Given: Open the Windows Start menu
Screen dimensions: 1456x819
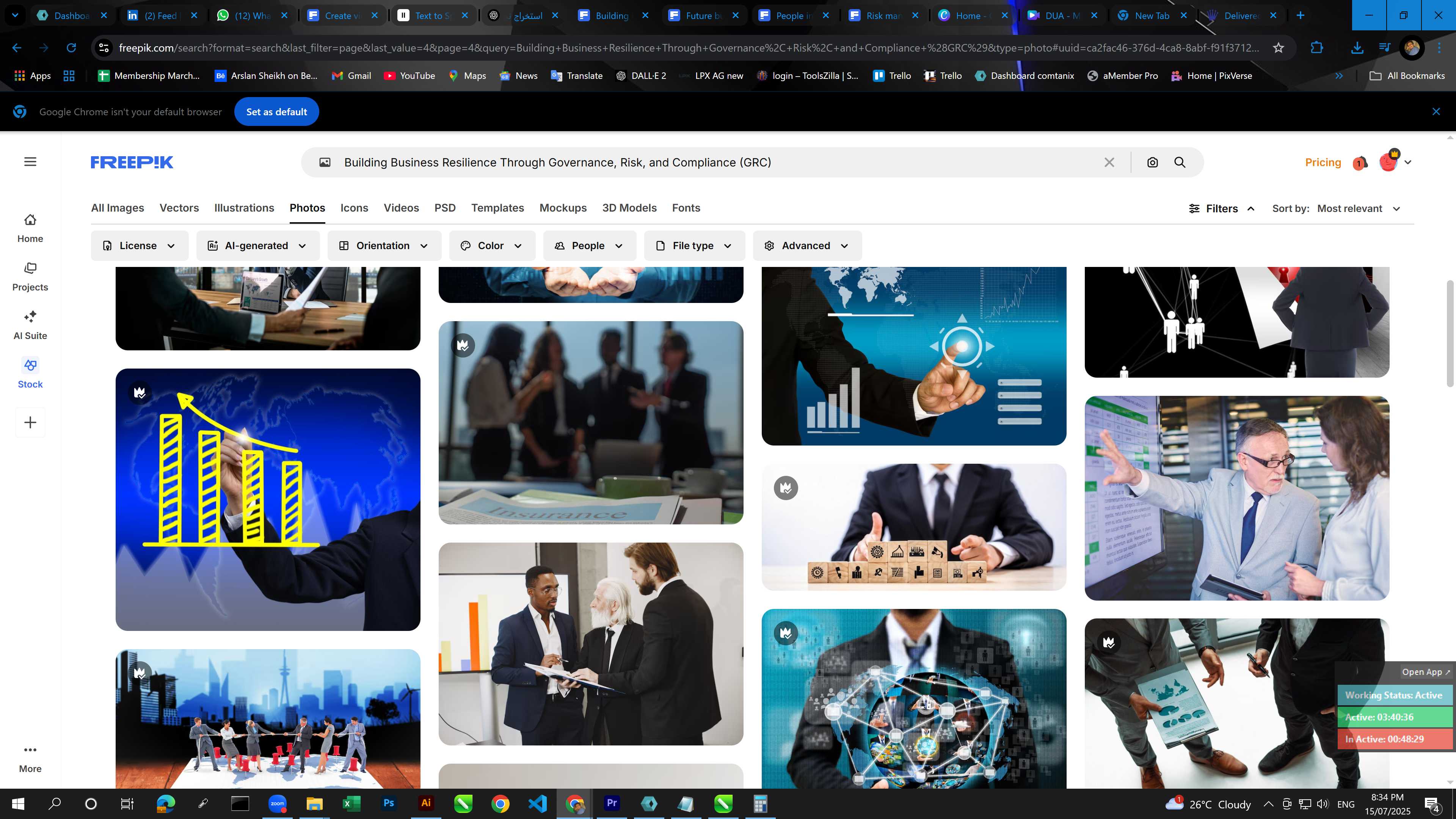Looking at the screenshot, I should (18, 803).
